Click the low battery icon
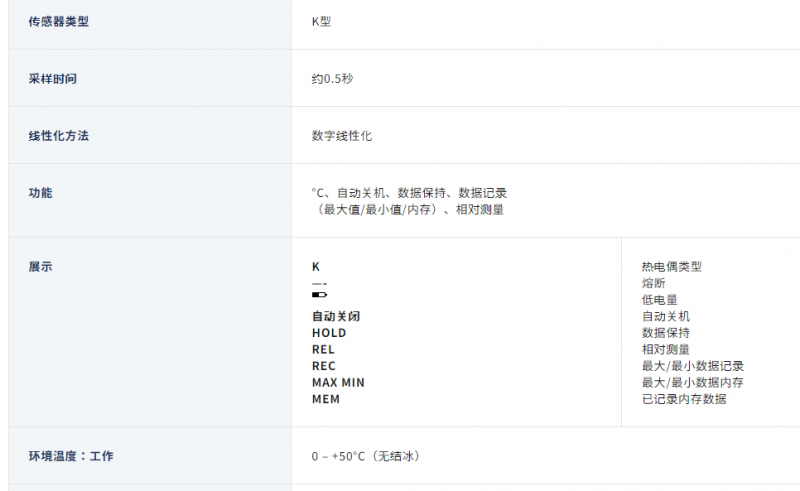The width and height of the screenshot is (800, 491). point(319,294)
